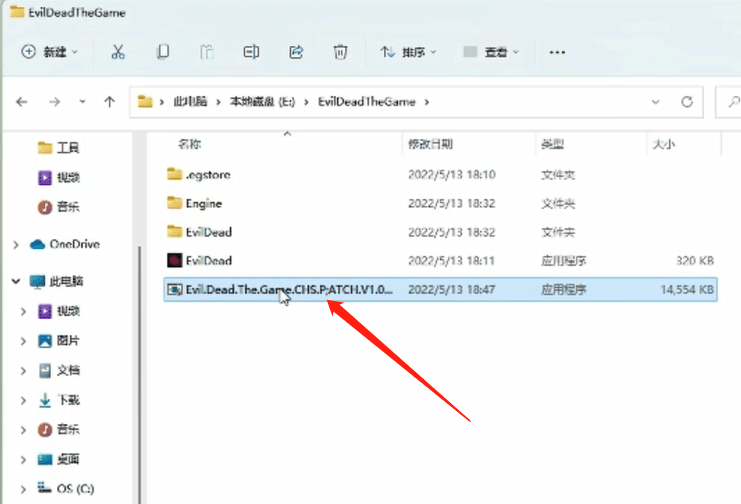
Task: Open 文档 under 此电脑
Action: [x=58, y=370]
